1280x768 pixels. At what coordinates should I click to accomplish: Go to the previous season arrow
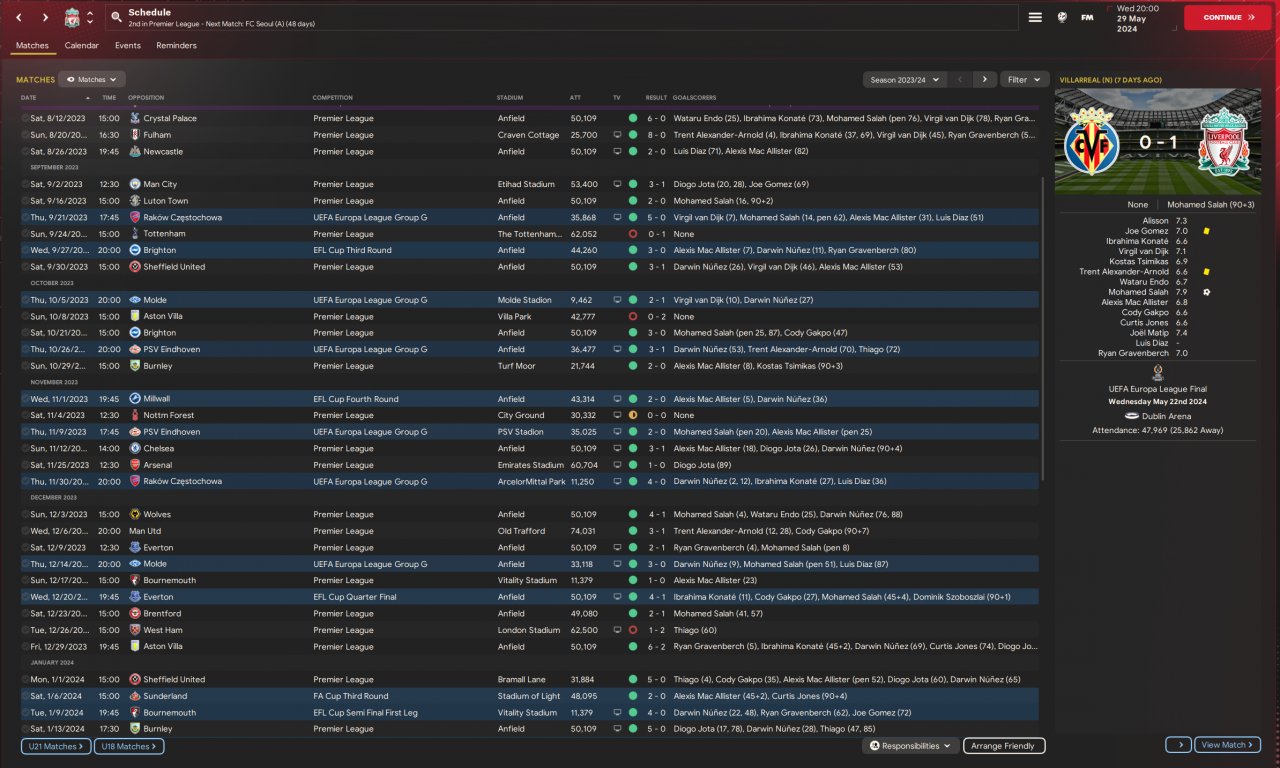pyautogui.click(x=959, y=79)
